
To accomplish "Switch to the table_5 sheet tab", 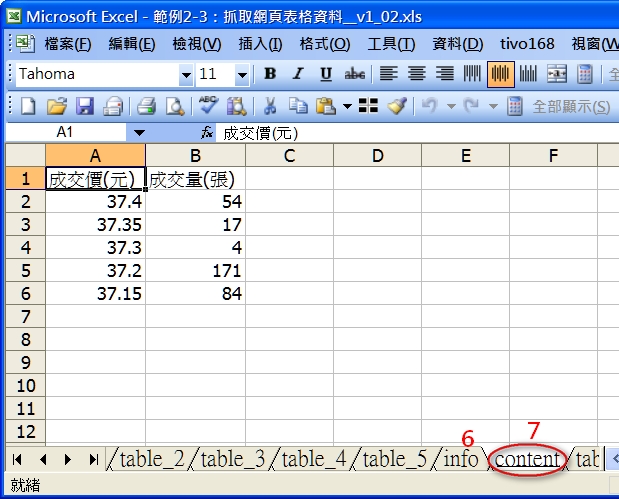I will pyautogui.click(x=395, y=459).
